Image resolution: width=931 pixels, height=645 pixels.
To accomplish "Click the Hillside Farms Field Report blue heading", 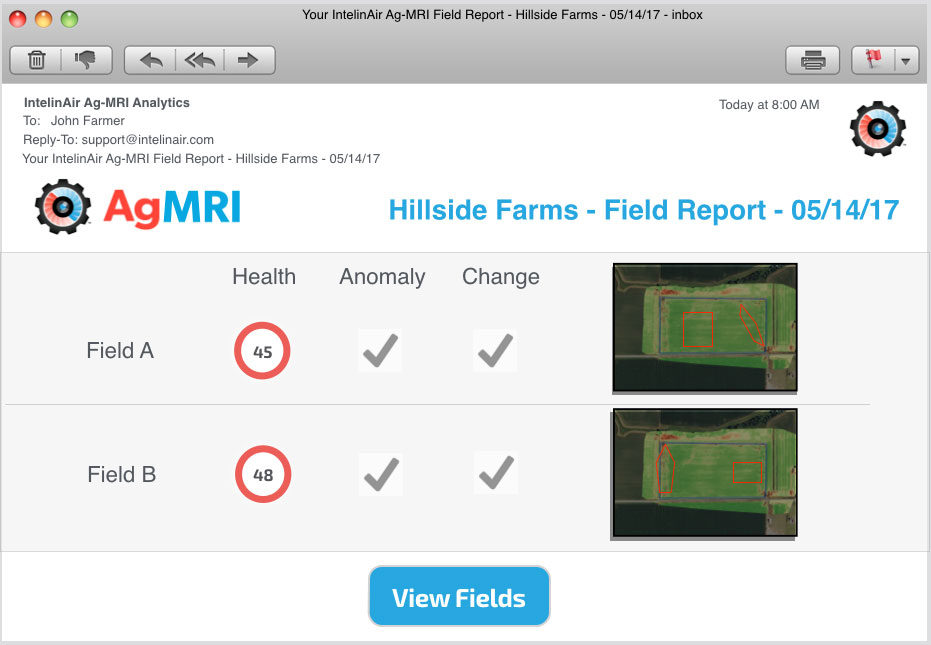I will (x=644, y=210).
